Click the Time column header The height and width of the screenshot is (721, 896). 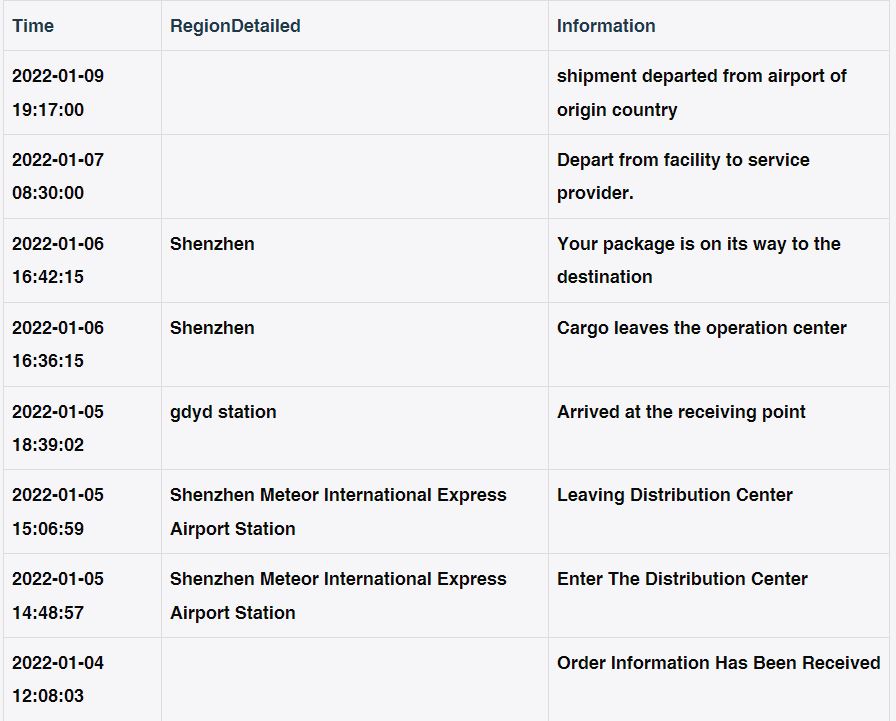pyautogui.click(x=33, y=26)
